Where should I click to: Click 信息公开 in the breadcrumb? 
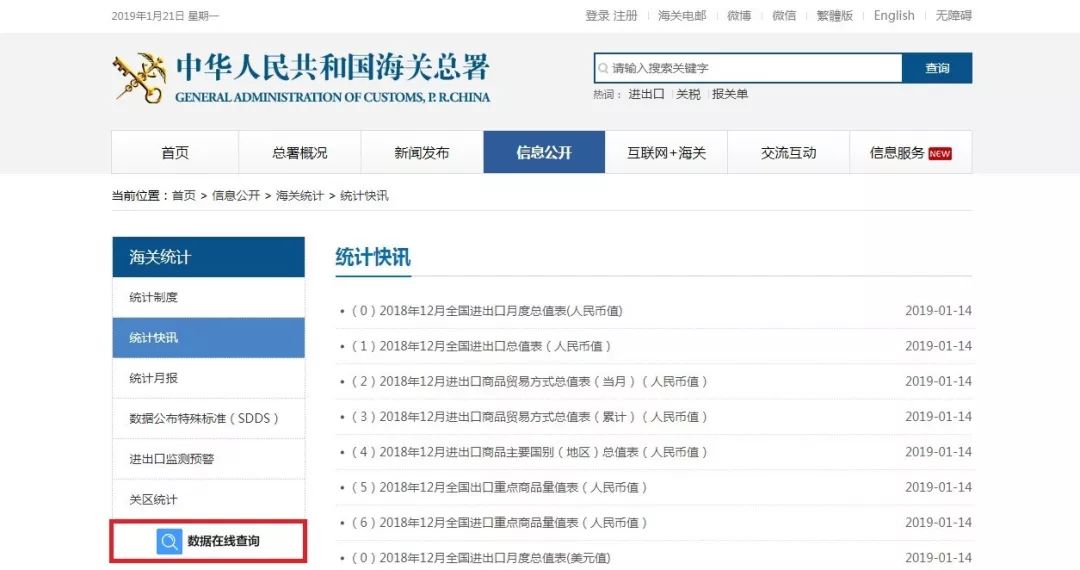(x=236, y=196)
